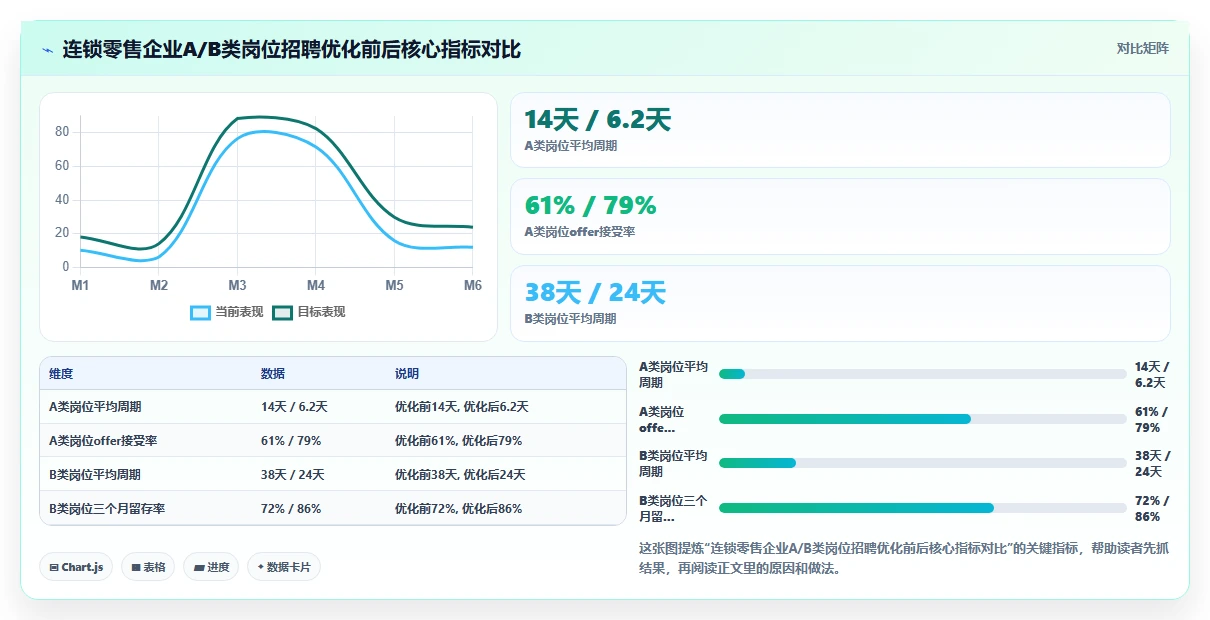The image size is (1210, 620).
Task: Click the A类岗位平均周期 progress bar
Action: tap(922, 374)
